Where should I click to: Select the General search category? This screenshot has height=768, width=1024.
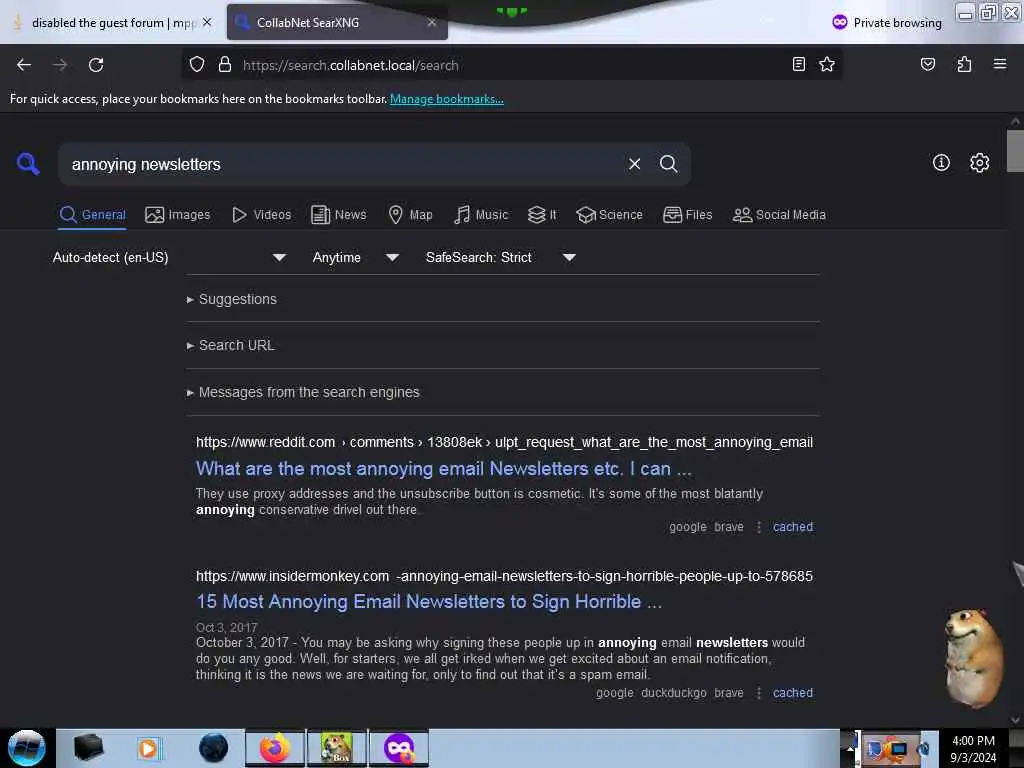click(92, 215)
